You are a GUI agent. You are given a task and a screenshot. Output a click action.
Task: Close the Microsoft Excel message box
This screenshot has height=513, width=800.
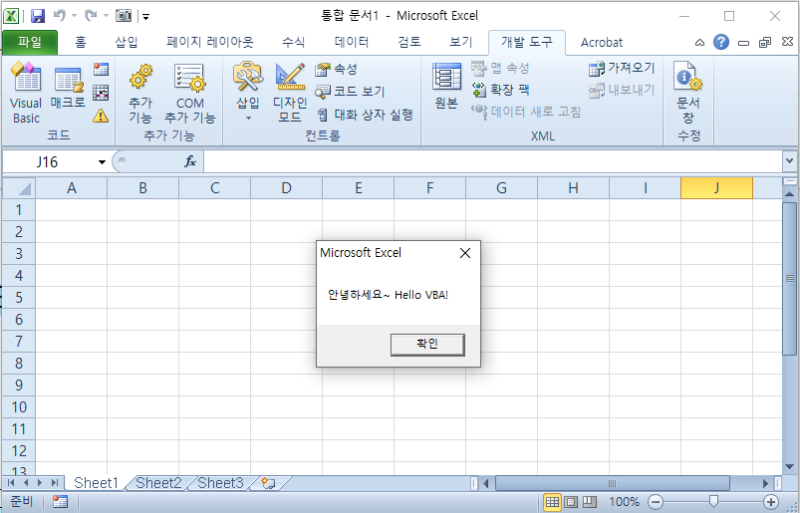(465, 253)
